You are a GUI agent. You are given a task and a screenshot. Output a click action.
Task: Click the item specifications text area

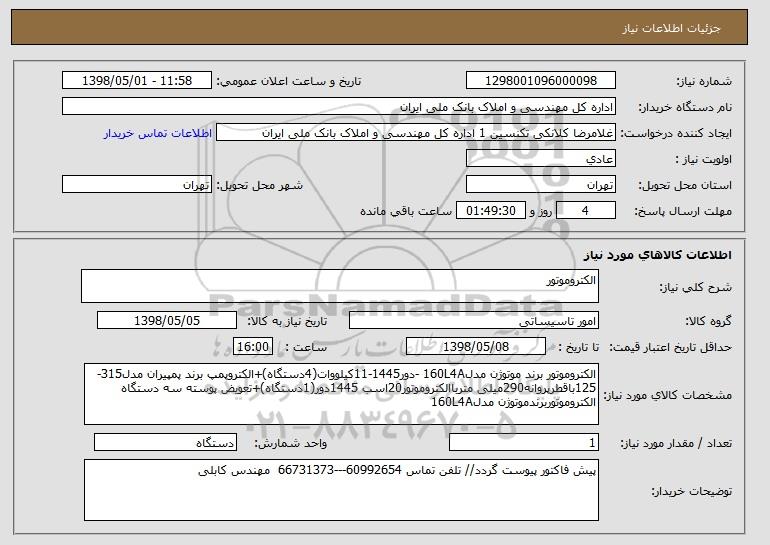[341, 394]
